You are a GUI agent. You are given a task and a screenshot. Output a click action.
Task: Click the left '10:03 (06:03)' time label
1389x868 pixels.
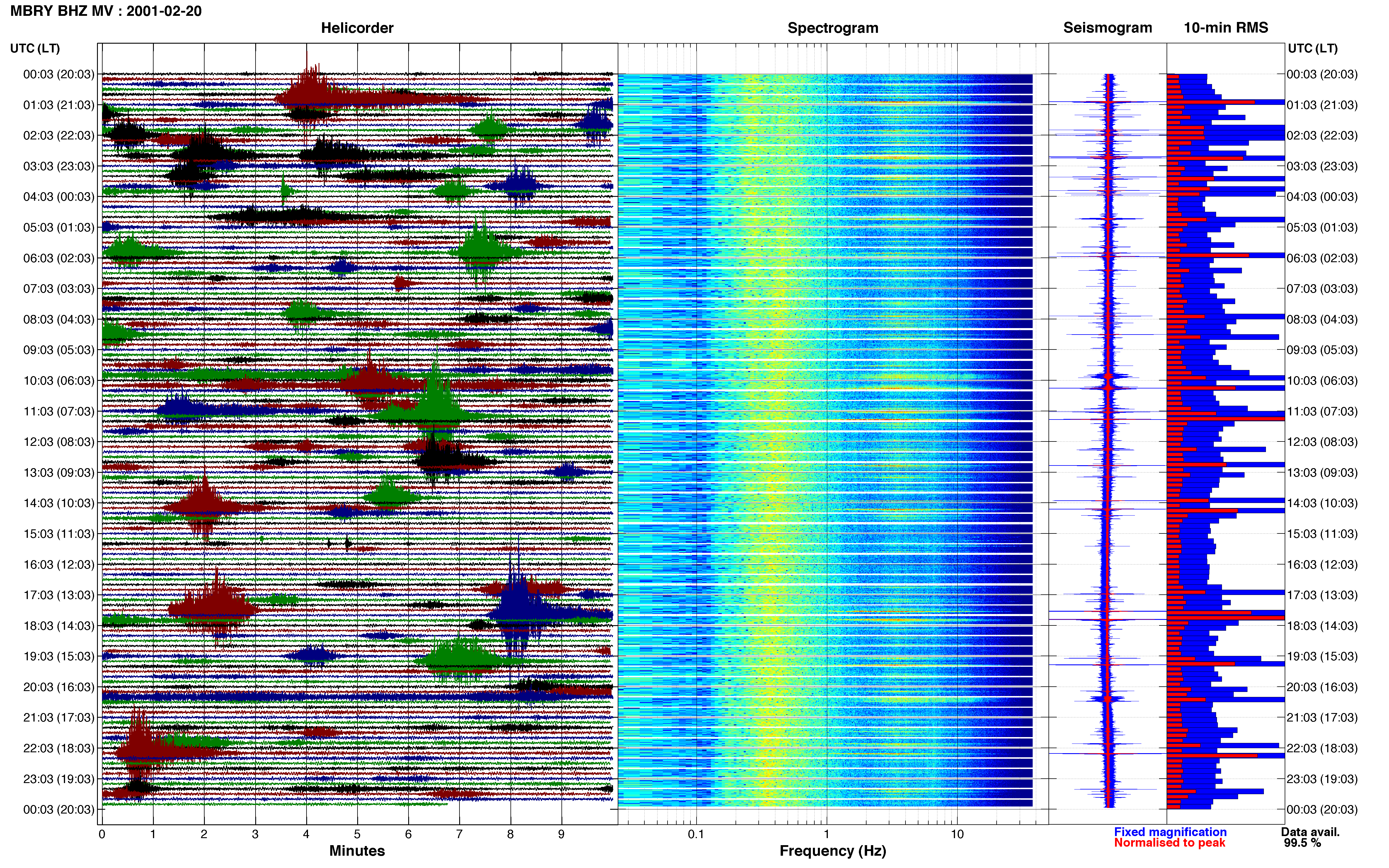coord(59,381)
